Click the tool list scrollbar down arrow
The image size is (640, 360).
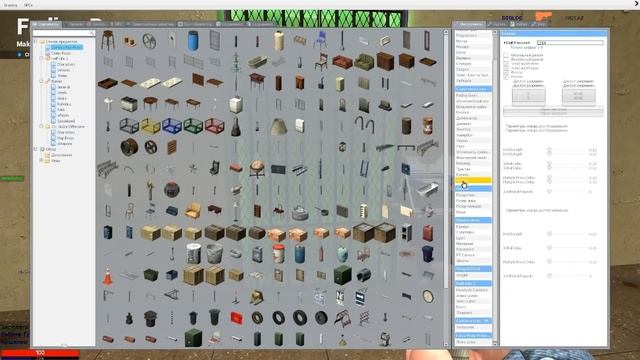click(495, 344)
